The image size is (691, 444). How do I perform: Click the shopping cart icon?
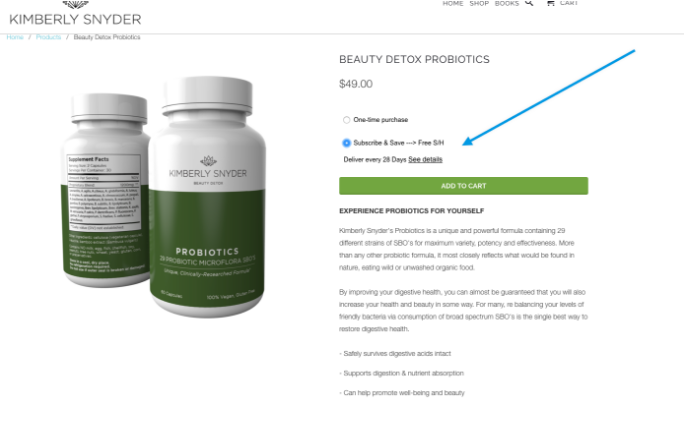pyautogui.click(x=550, y=3)
